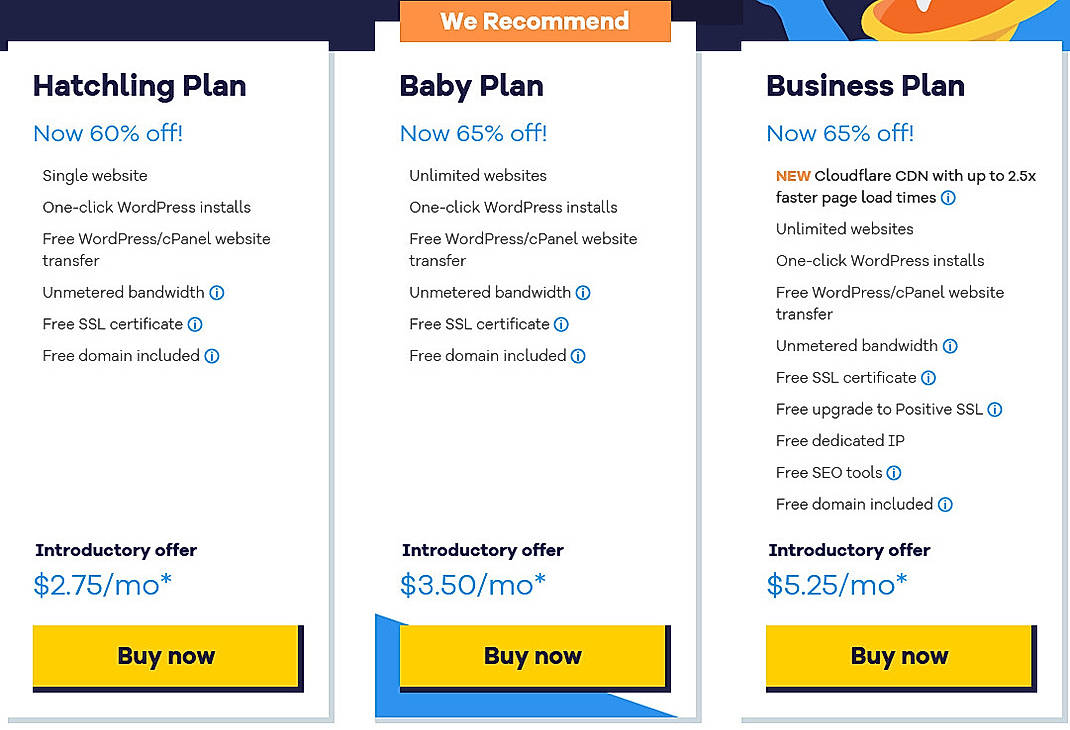Open the Free SSL certificate tooltip in Hatchling Plan
This screenshot has width=1070, height=730.
tap(193, 324)
